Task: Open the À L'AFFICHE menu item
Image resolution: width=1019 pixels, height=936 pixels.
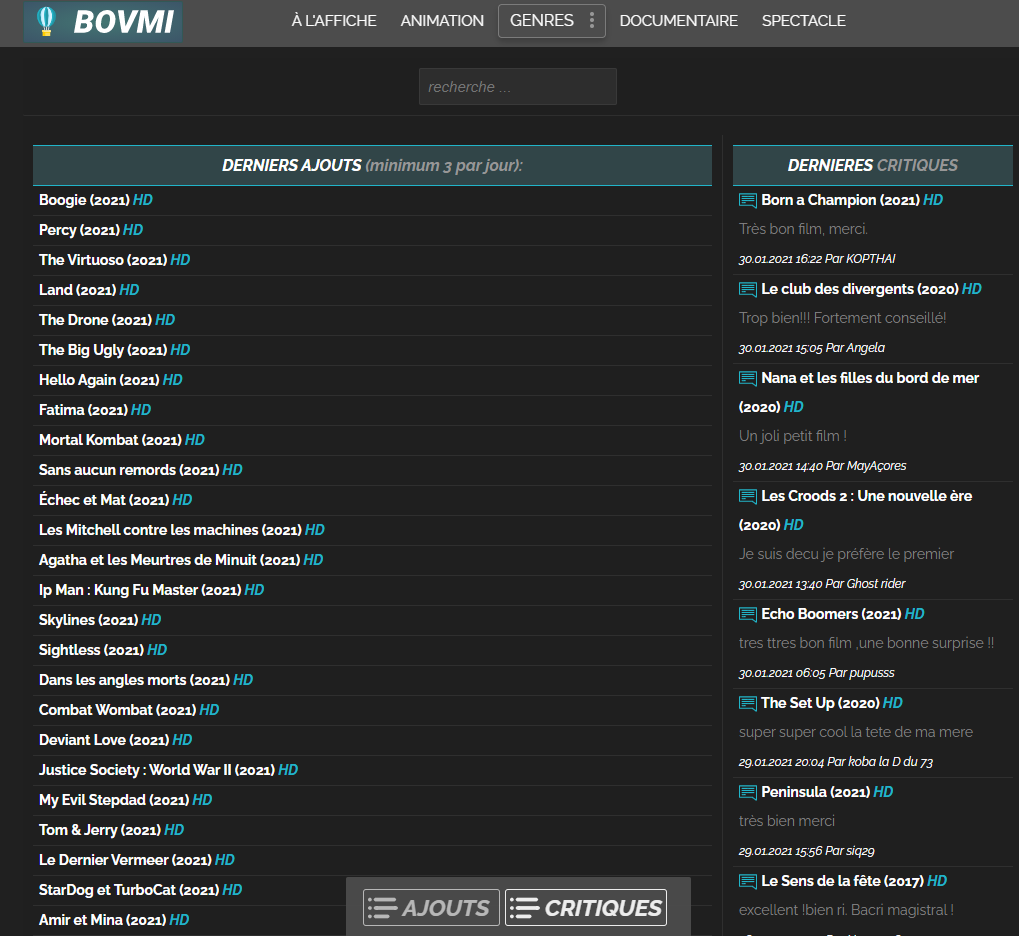Action: click(334, 21)
